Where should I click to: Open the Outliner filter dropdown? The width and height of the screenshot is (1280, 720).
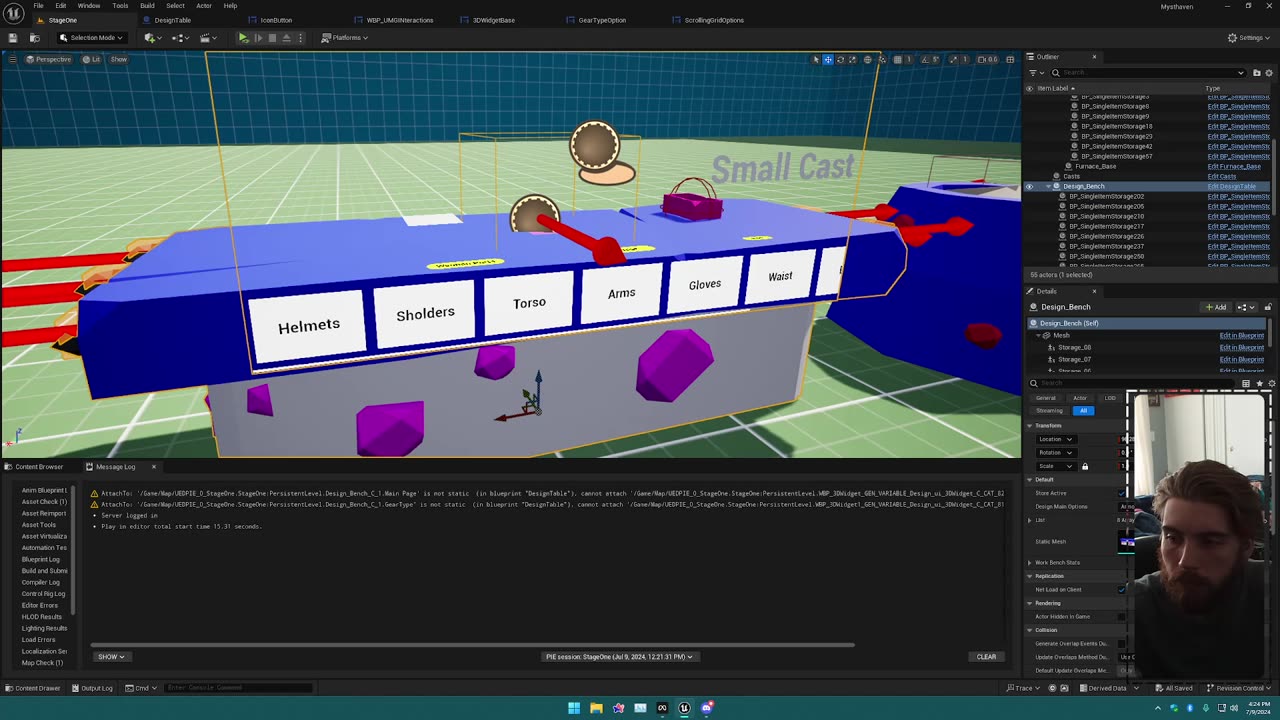click(1035, 72)
